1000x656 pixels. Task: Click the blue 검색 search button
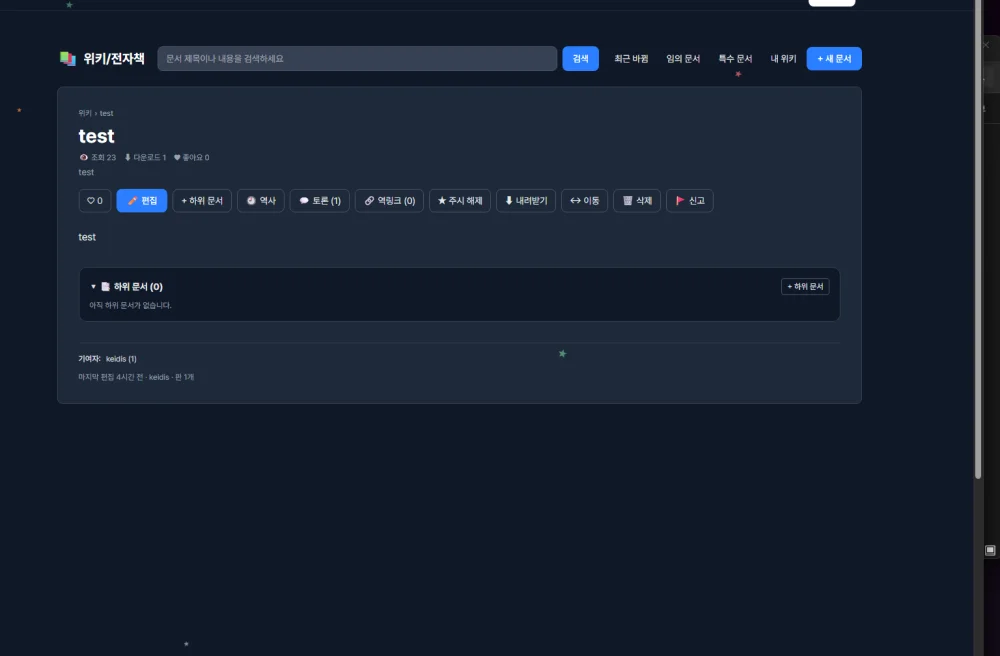(x=580, y=59)
